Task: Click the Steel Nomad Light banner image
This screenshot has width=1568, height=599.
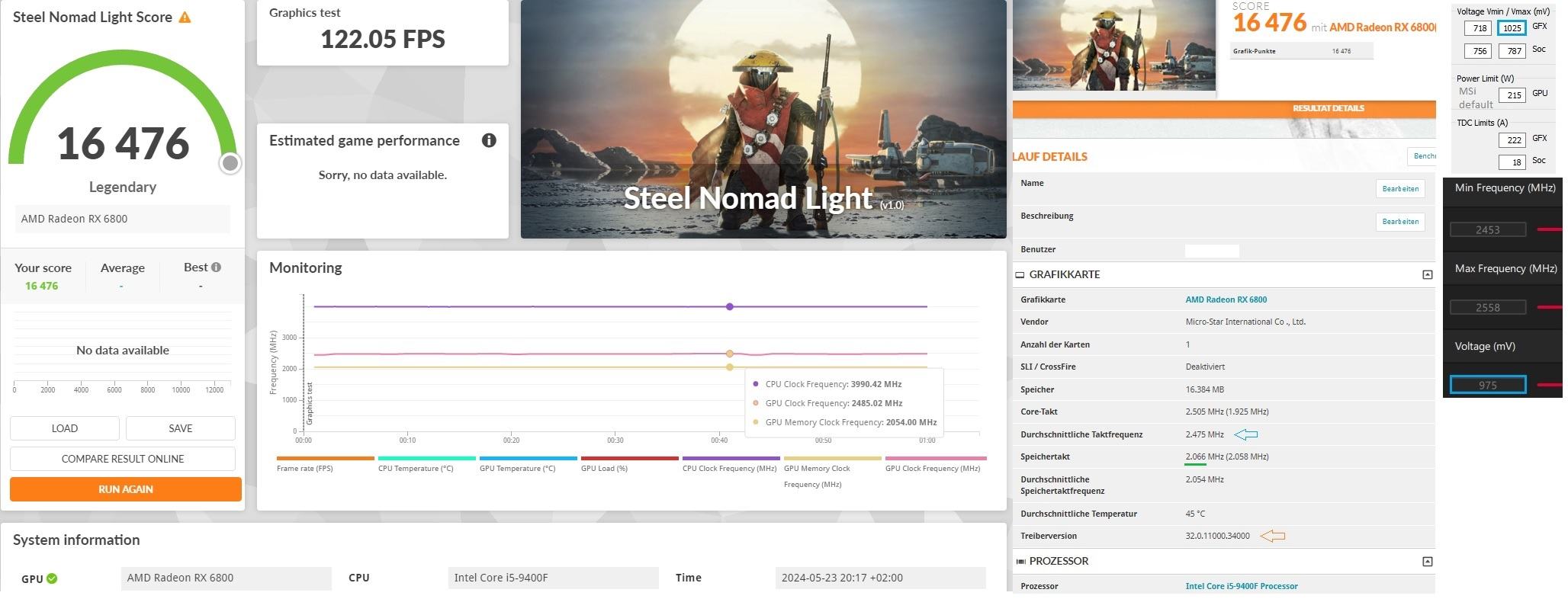Action: point(763,119)
